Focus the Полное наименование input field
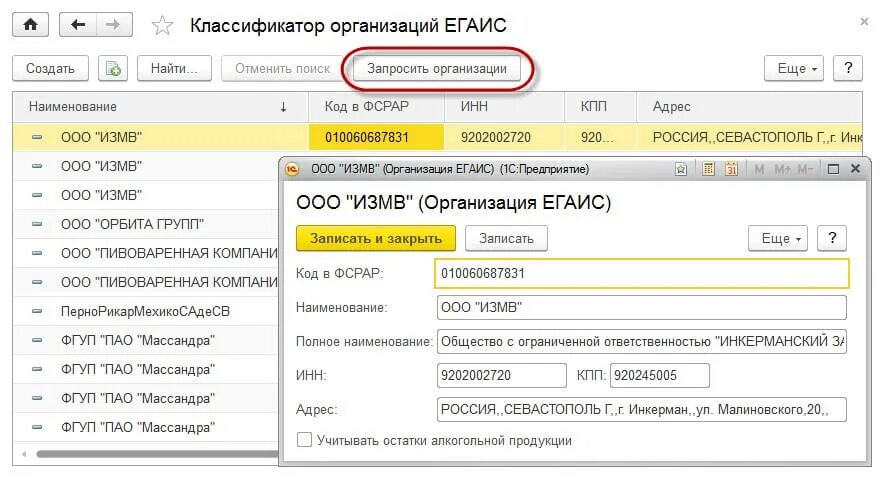This screenshot has width=882, height=478. tap(641, 341)
